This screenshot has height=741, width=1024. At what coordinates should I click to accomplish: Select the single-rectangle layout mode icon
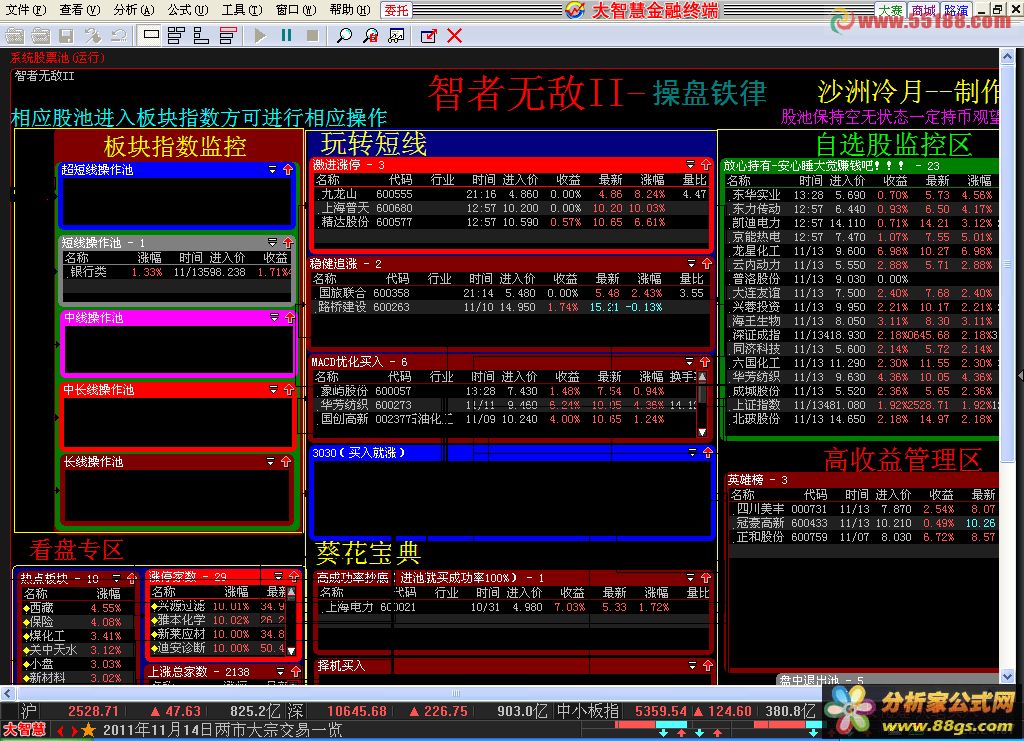pyautogui.click(x=152, y=35)
